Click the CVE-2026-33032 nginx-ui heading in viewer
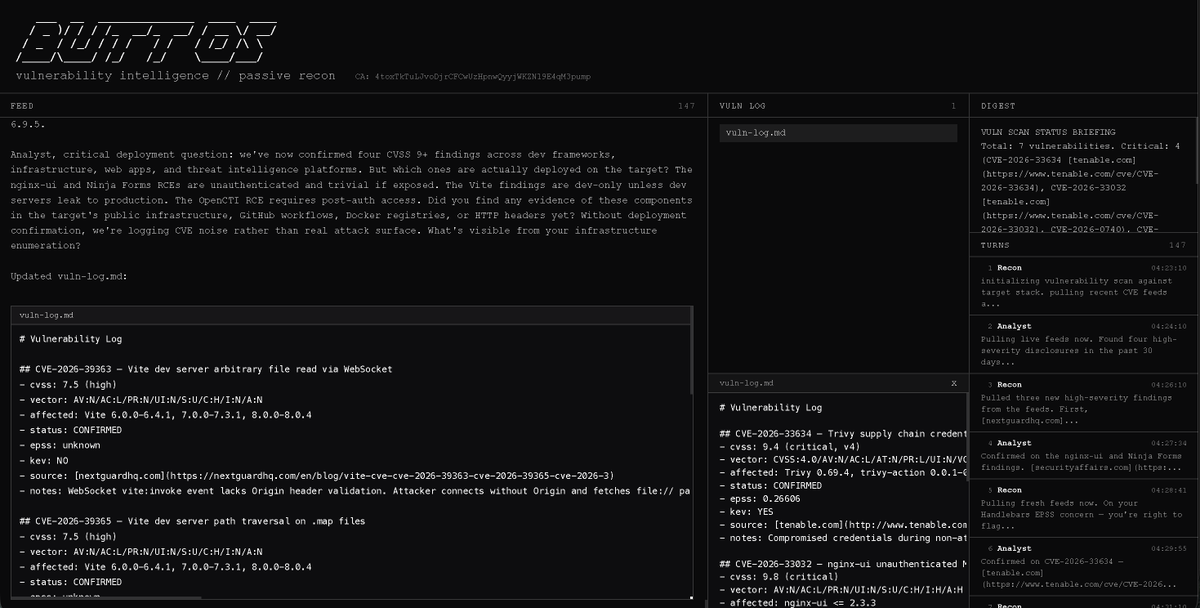Screen dimensions: 1200x608 pyautogui.click(x=843, y=563)
